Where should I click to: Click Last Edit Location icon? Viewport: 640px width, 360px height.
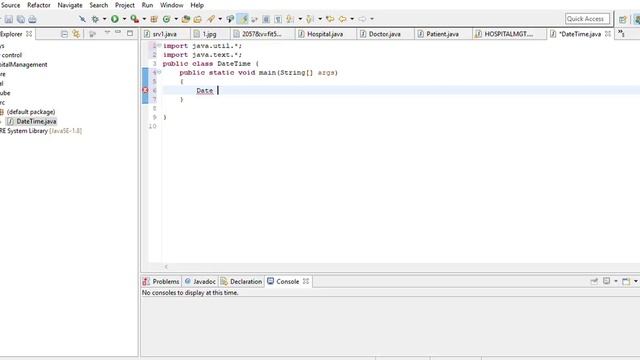pos(330,19)
